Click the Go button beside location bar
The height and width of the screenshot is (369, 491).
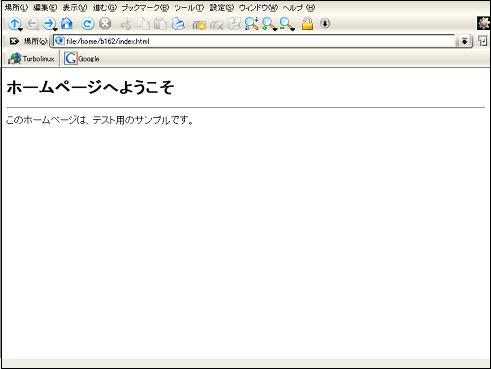(483, 41)
